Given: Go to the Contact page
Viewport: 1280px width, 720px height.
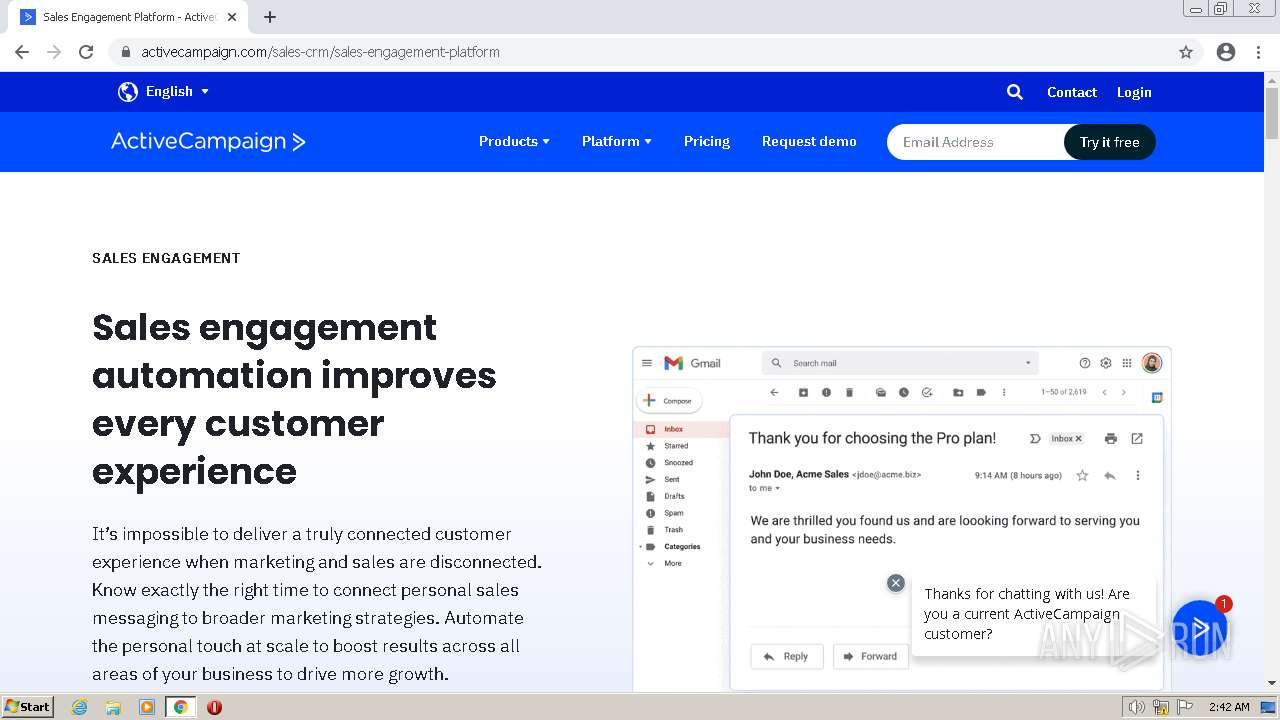Looking at the screenshot, I should [1072, 92].
